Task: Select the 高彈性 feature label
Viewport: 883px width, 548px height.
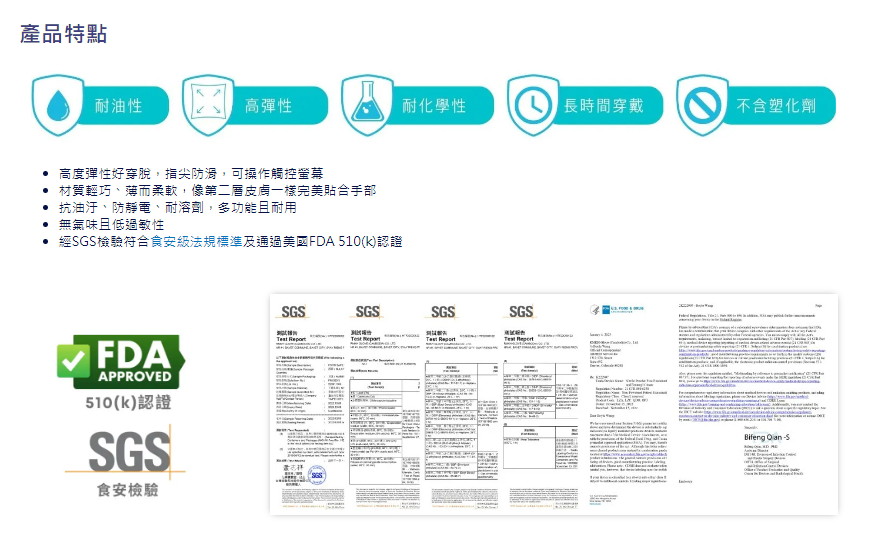Action: click(x=268, y=105)
